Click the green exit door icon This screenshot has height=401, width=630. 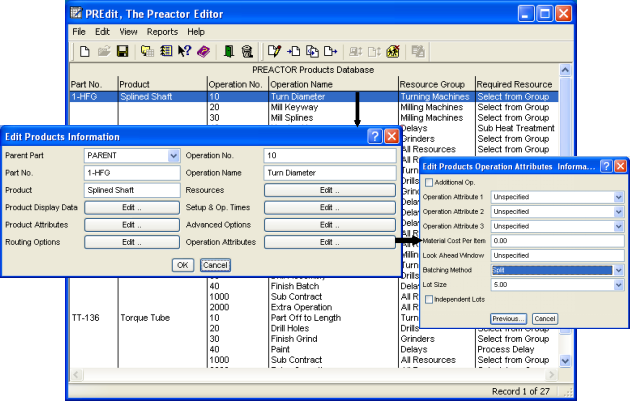229,51
